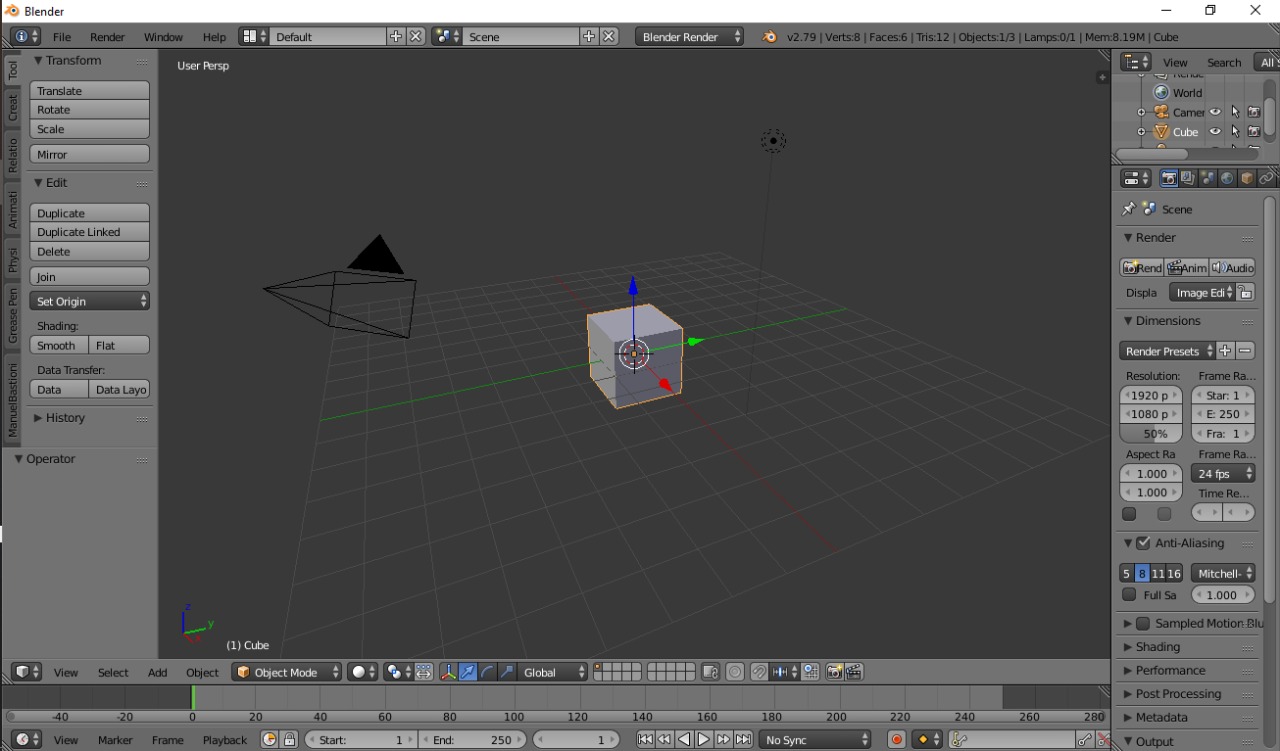
Task: Disable the Anti-Aliasing checkbox
Action: point(1143,543)
